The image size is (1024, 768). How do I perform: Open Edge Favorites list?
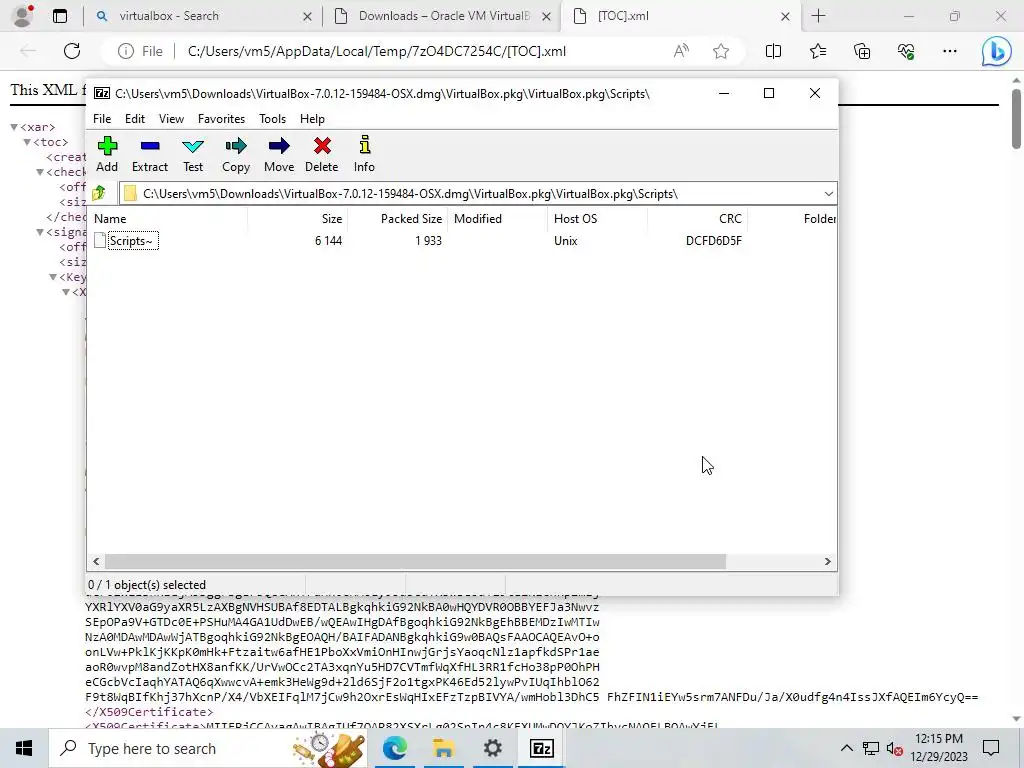click(x=818, y=51)
